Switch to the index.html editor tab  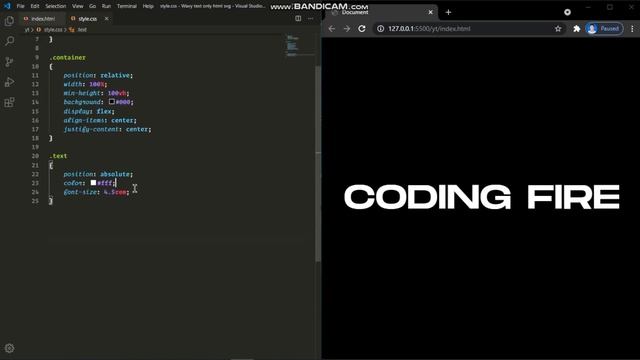point(42,19)
